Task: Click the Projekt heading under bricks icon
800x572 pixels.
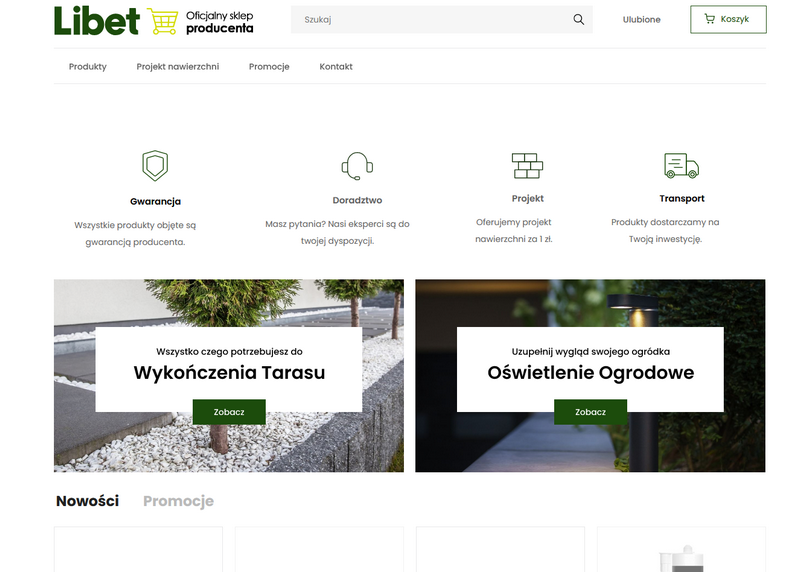Action: (528, 198)
